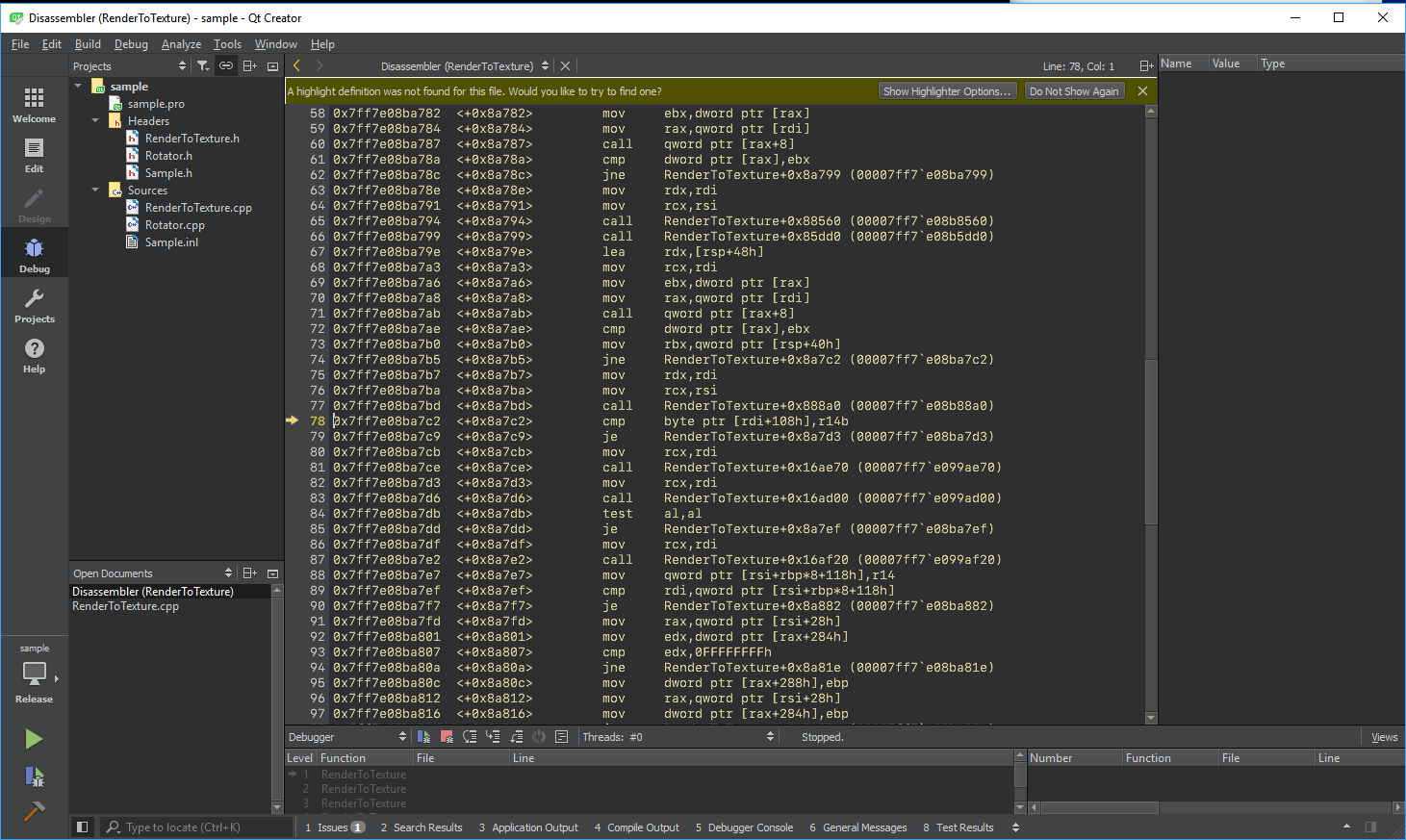This screenshot has height=840, width=1406.
Task: Open the Debugger Console pane
Action: [x=744, y=827]
